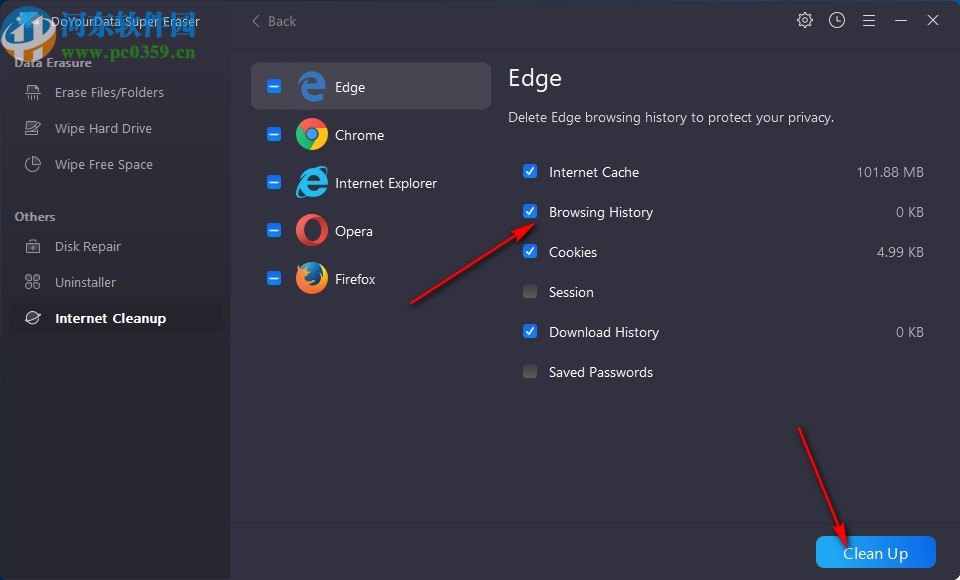Enable the Session checkbox
Screen dimensions: 960x580
pos(529,291)
